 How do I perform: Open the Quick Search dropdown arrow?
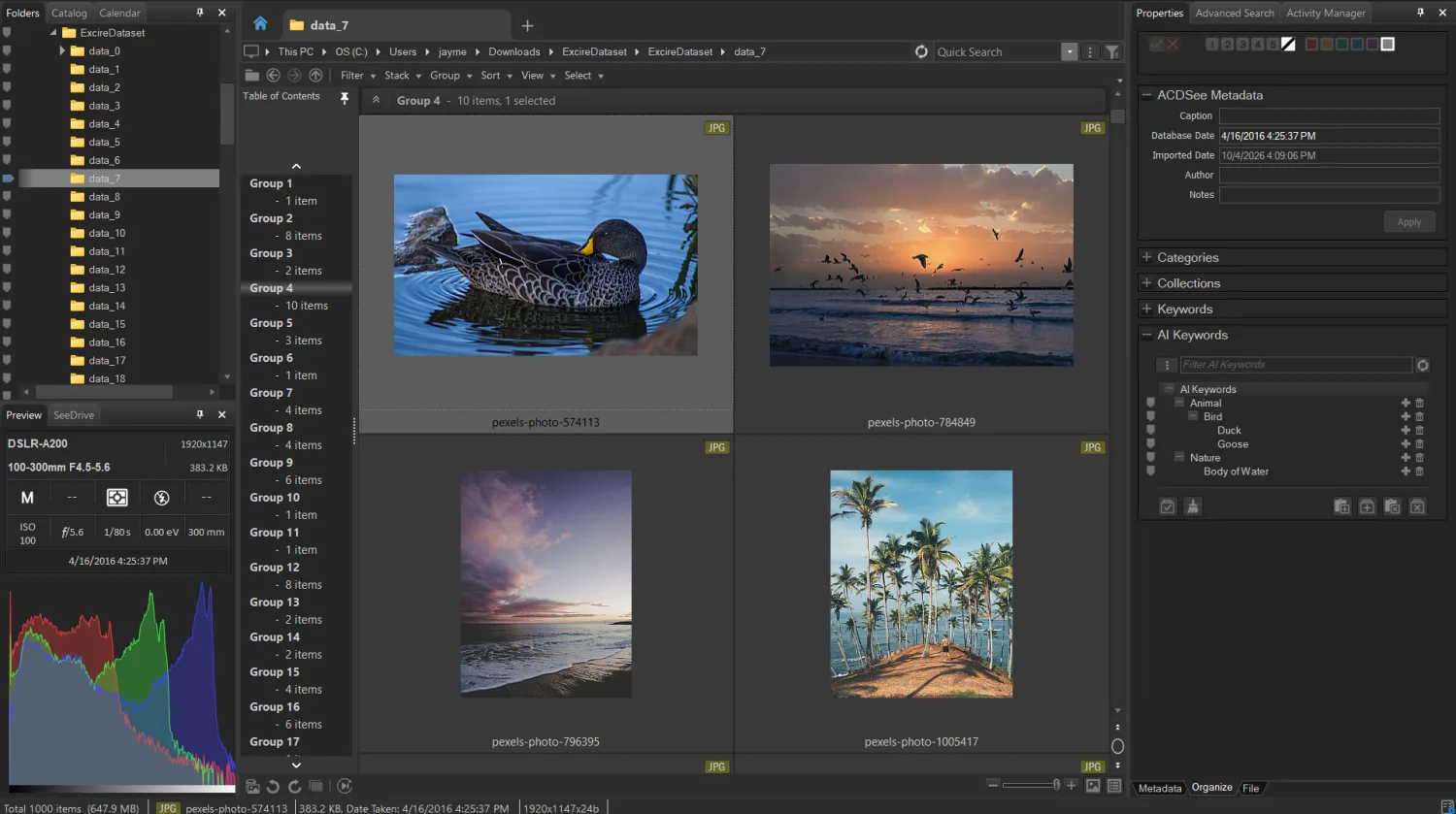(1070, 52)
